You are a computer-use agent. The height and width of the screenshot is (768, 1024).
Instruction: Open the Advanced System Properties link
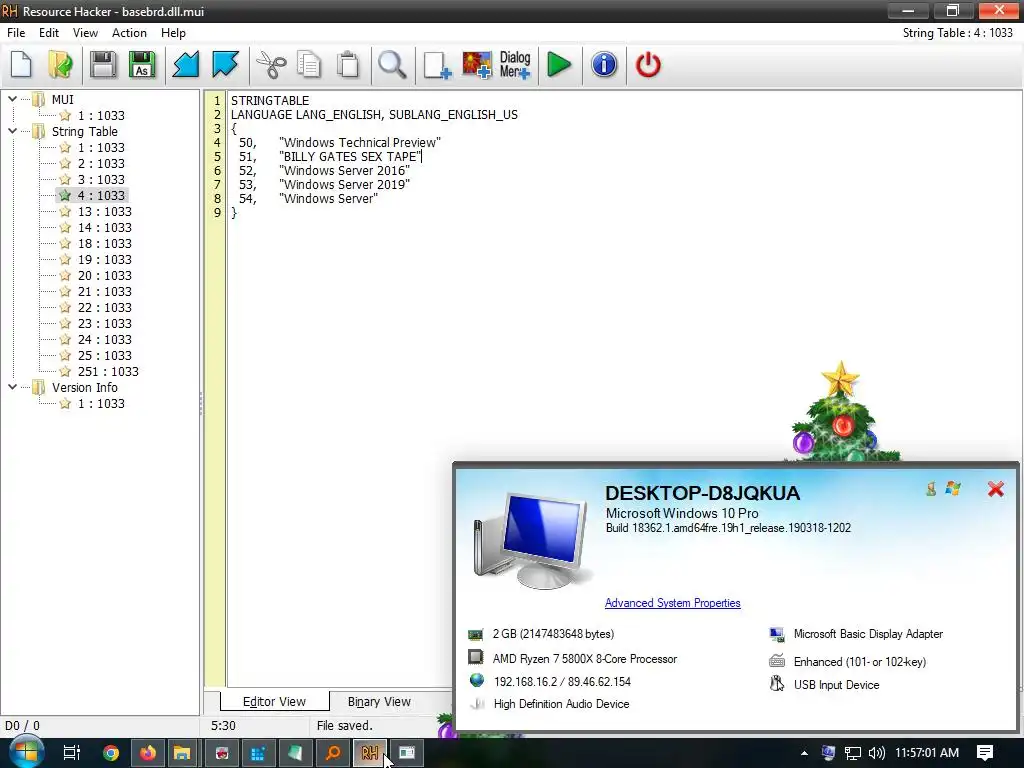673,603
